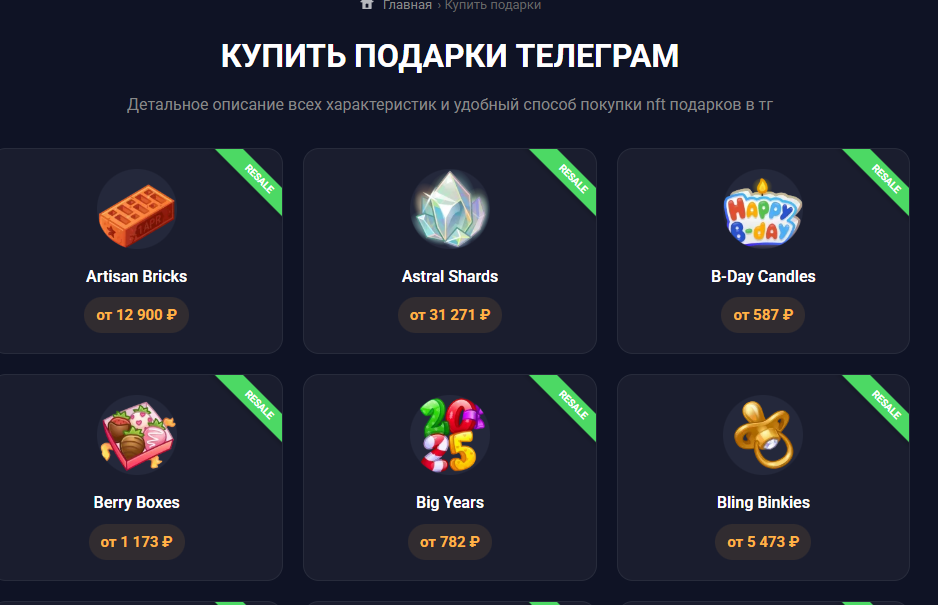Open the Главная breadcrumb link
This screenshot has width=938, height=605.
(x=407, y=5)
